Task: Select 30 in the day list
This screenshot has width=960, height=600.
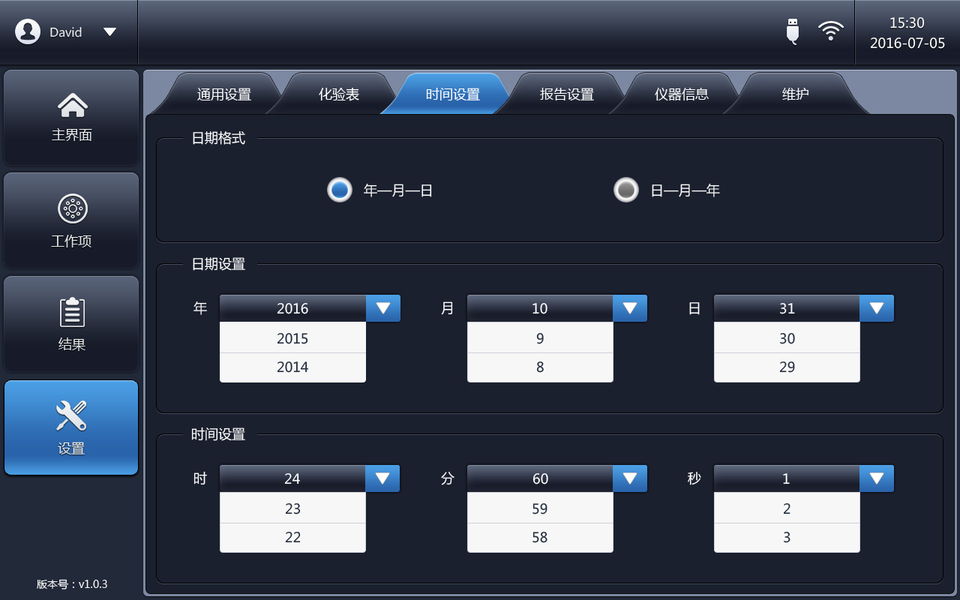Action: [787, 338]
